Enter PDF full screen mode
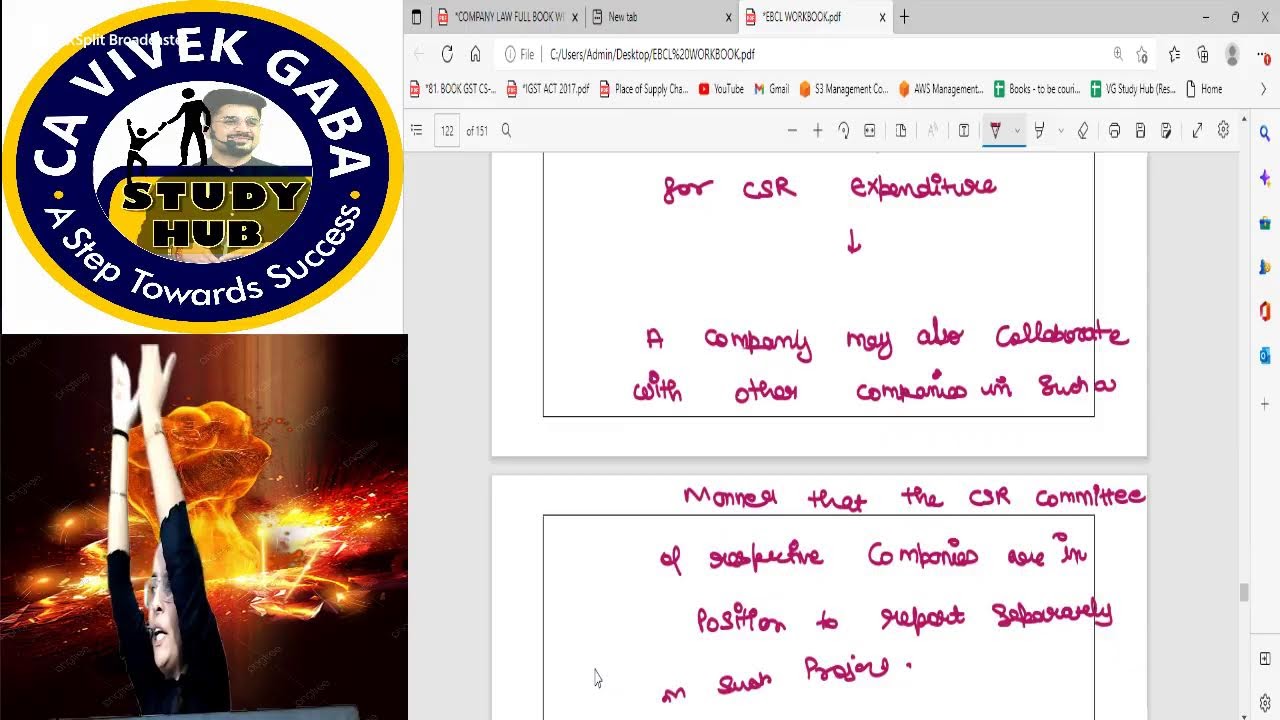The image size is (1280, 720). coord(1197,130)
